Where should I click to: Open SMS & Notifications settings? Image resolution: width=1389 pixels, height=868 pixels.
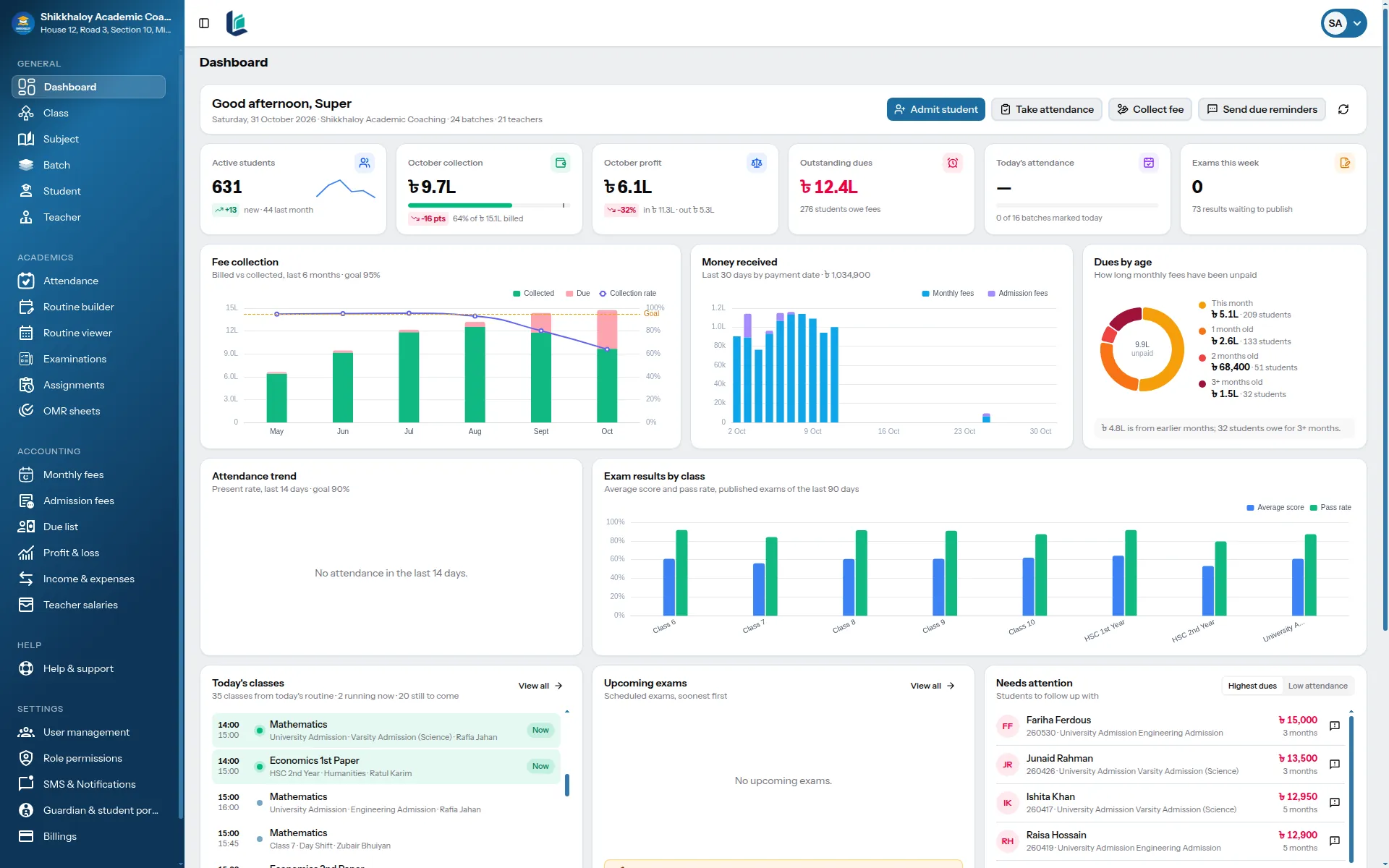pyautogui.click(x=88, y=784)
